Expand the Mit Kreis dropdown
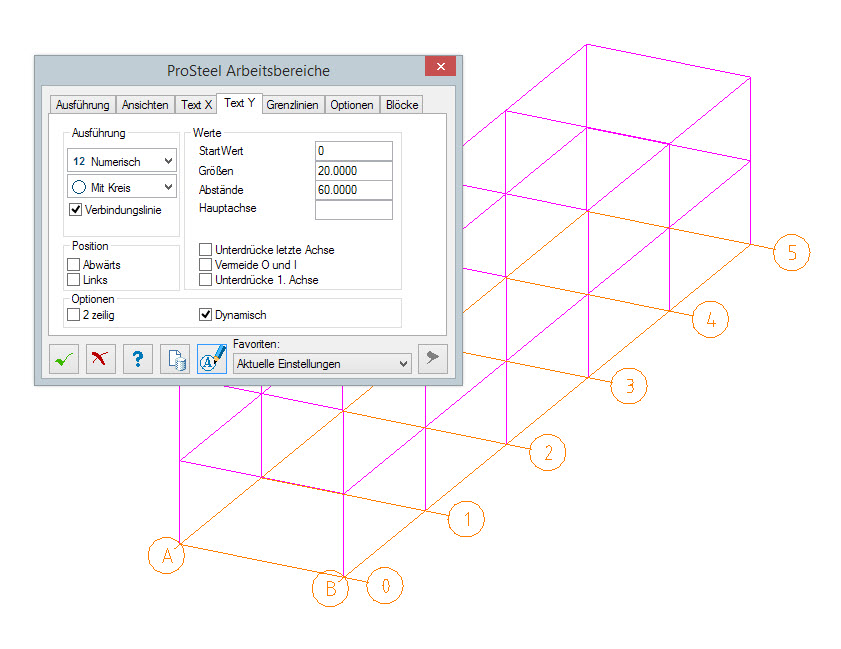This screenshot has height=649, width=841. point(122,187)
